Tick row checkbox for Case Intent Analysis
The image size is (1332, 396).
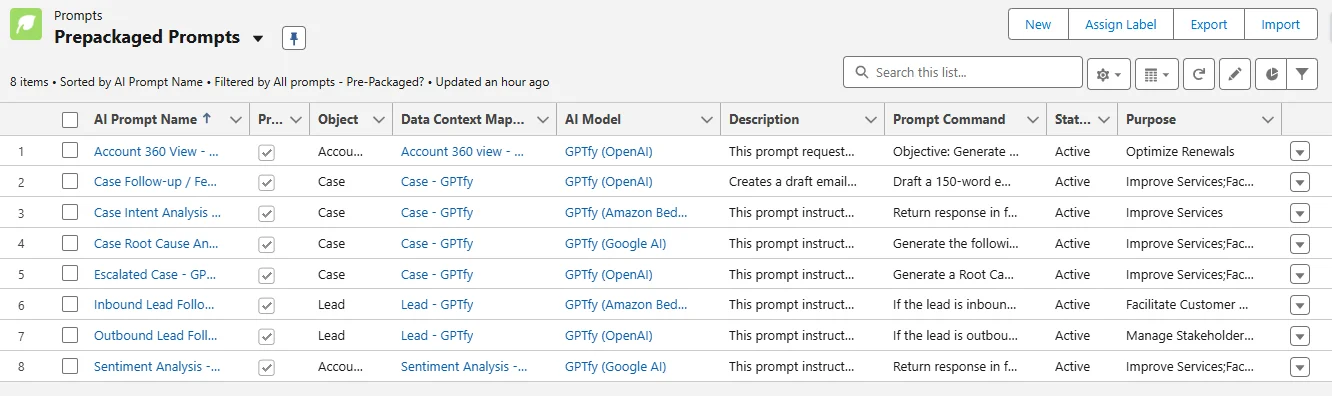[70, 213]
